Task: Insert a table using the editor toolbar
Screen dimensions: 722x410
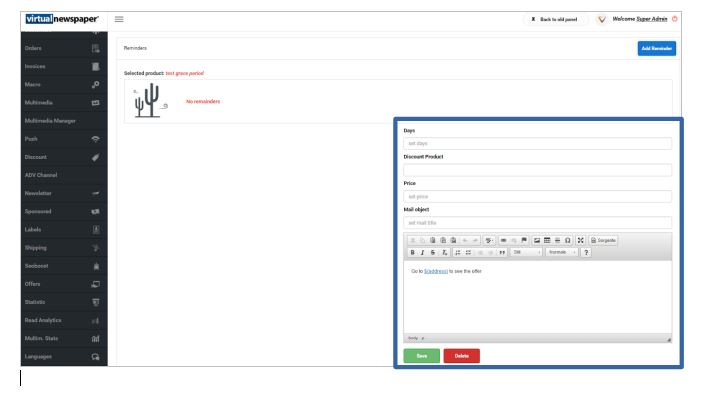Action: (x=546, y=241)
